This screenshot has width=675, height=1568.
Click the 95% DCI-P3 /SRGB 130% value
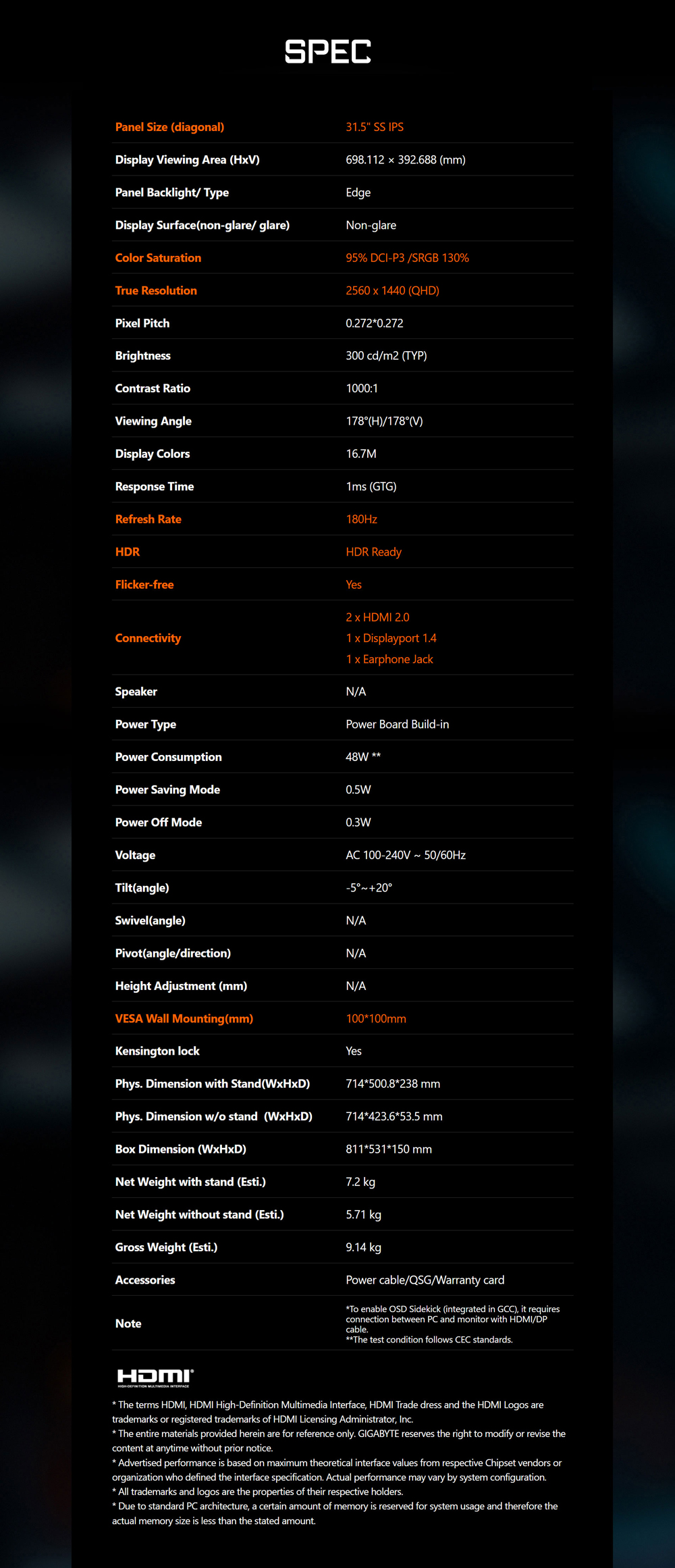[x=407, y=258]
